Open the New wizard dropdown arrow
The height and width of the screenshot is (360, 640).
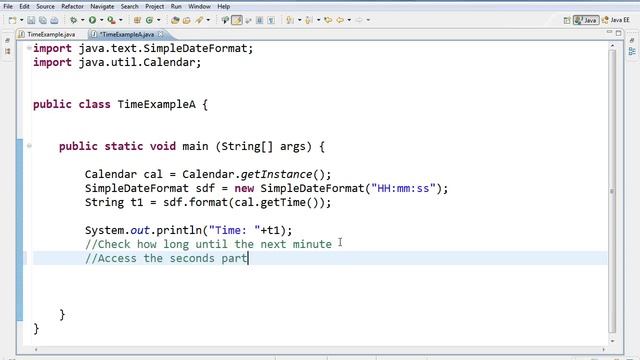click(x=22, y=20)
